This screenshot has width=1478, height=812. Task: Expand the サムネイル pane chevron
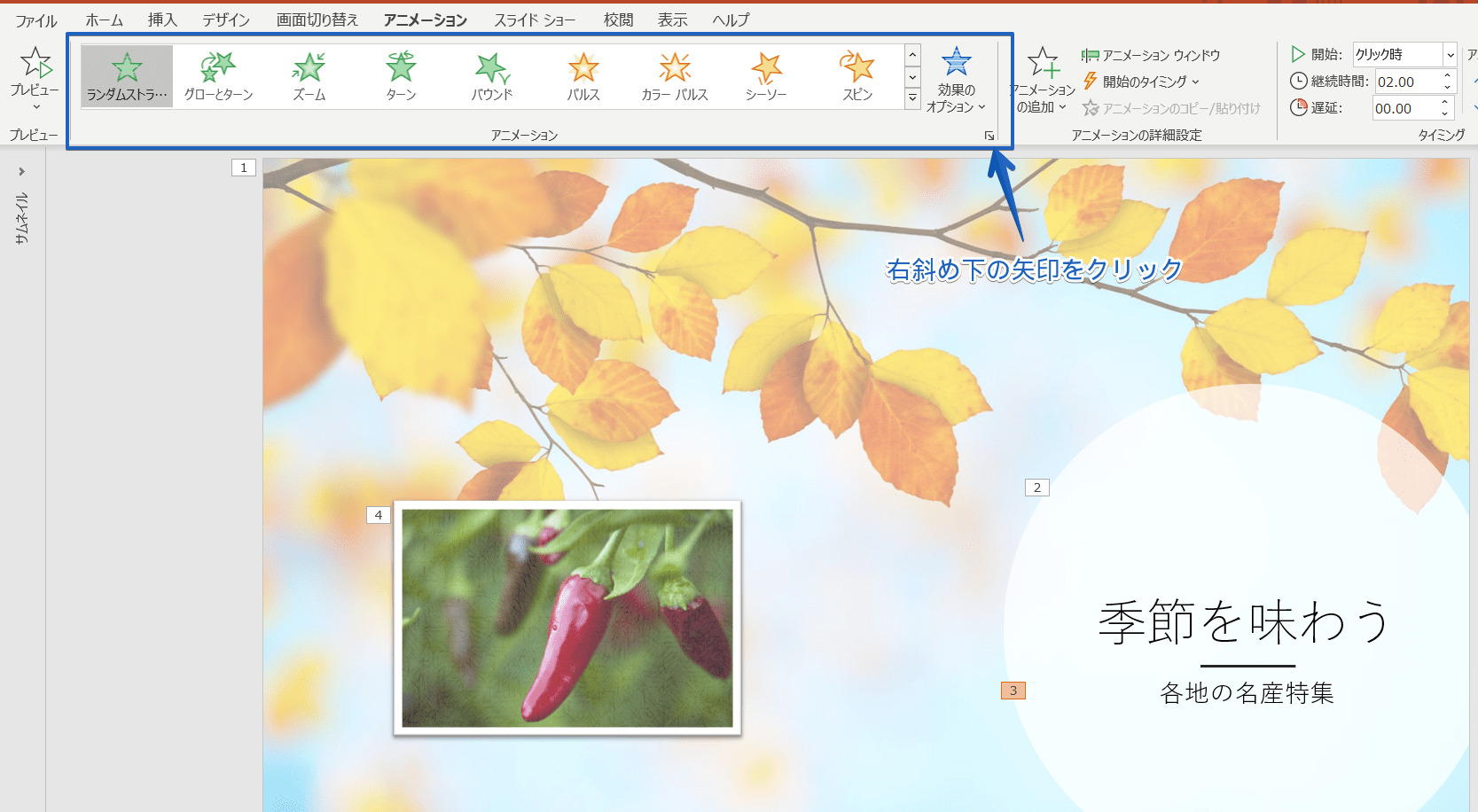[x=22, y=172]
